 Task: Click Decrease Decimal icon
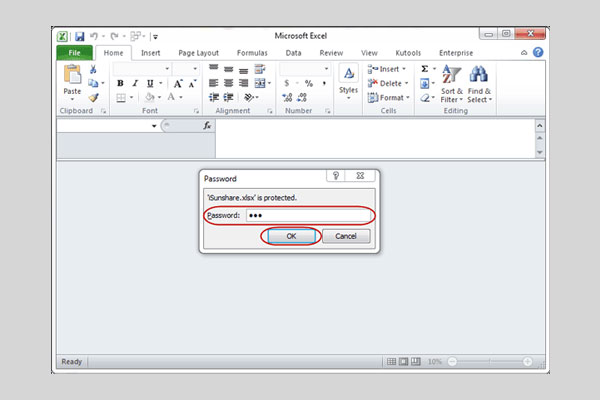[x=302, y=98]
